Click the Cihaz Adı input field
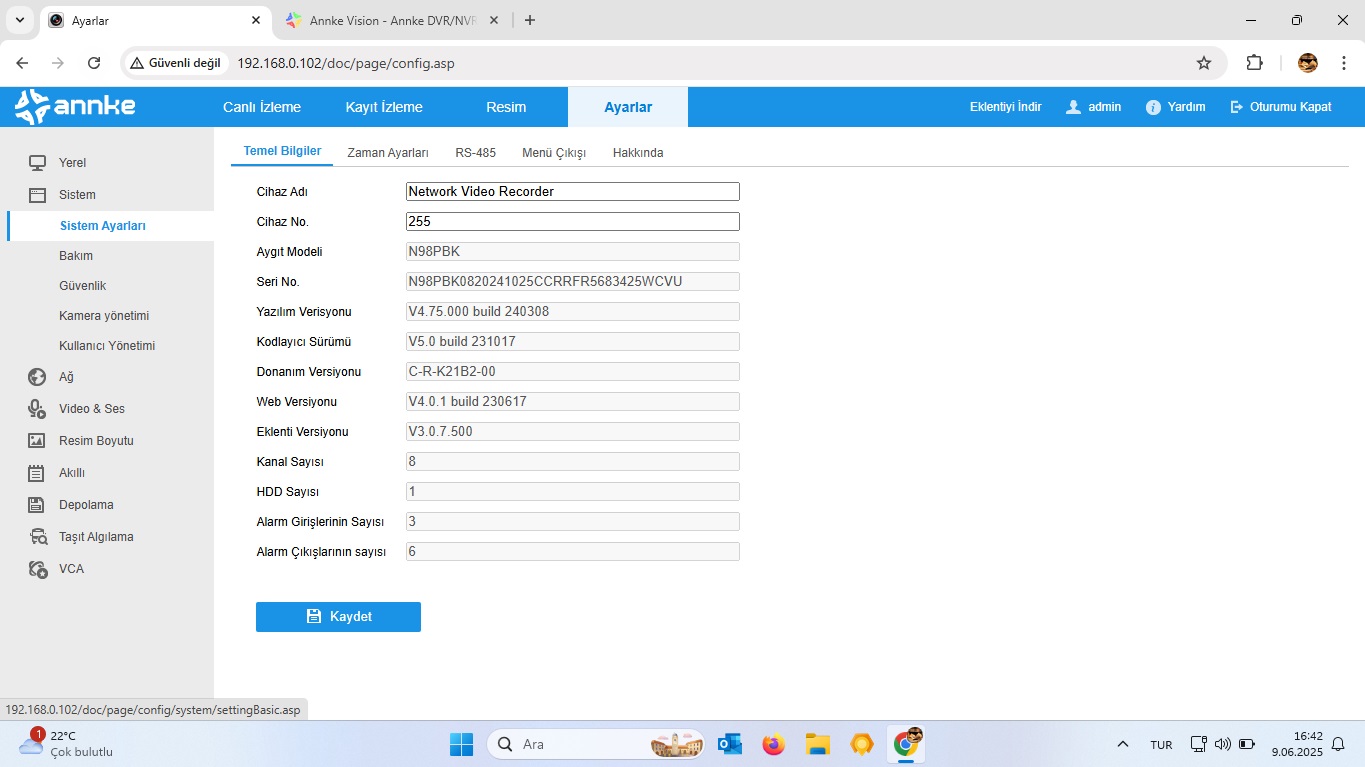Viewport: 1365px width, 767px height. point(572,192)
